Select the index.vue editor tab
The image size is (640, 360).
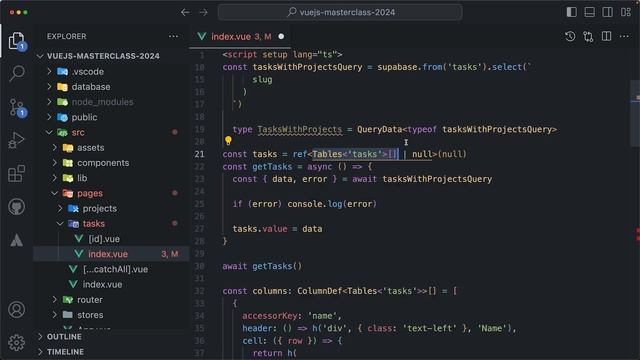click(x=240, y=37)
